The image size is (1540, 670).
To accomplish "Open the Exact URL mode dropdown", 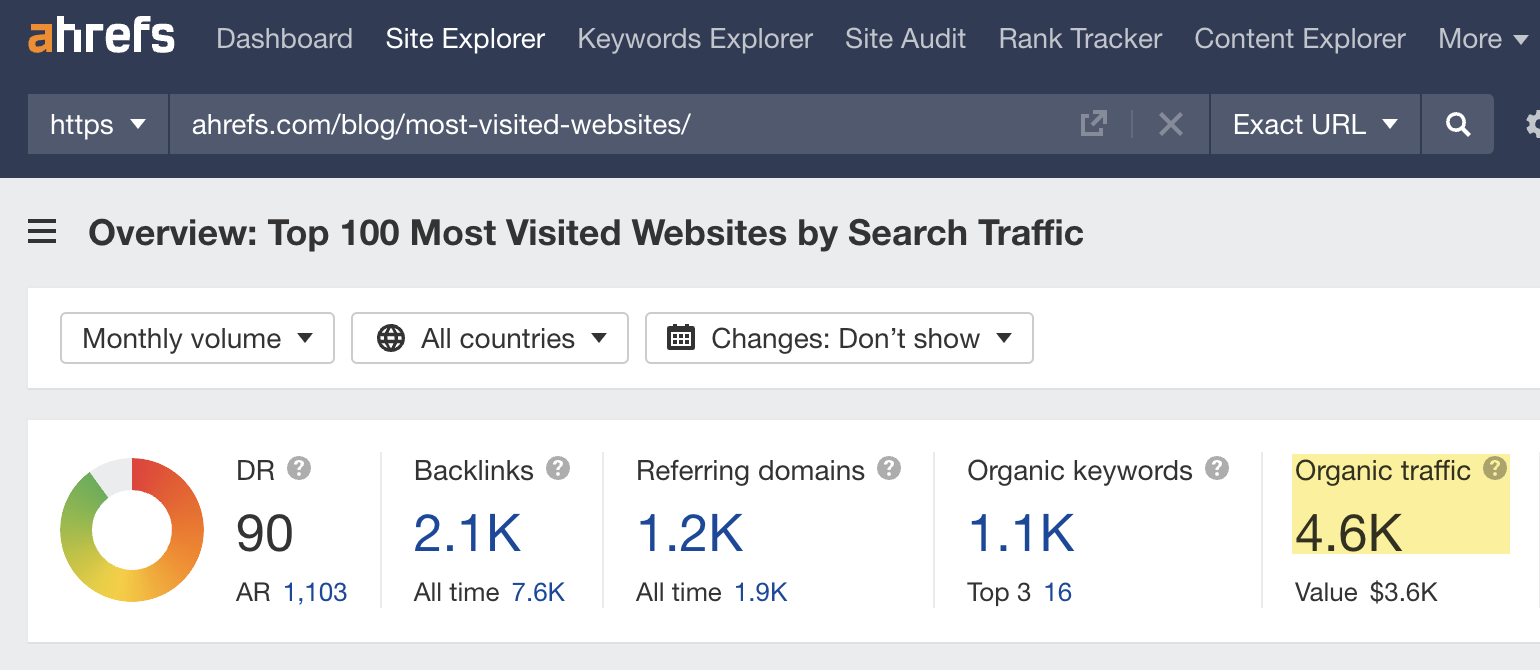I will coord(1314,124).
